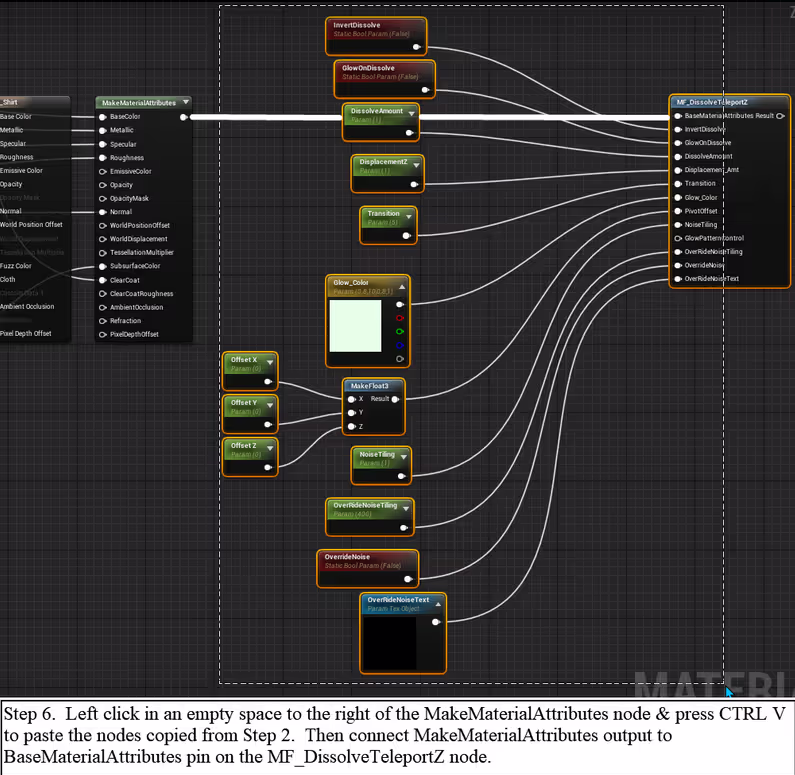Click the GlowOnDissolve node output pin
The width and height of the screenshot is (795, 775).
(x=425, y=90)
